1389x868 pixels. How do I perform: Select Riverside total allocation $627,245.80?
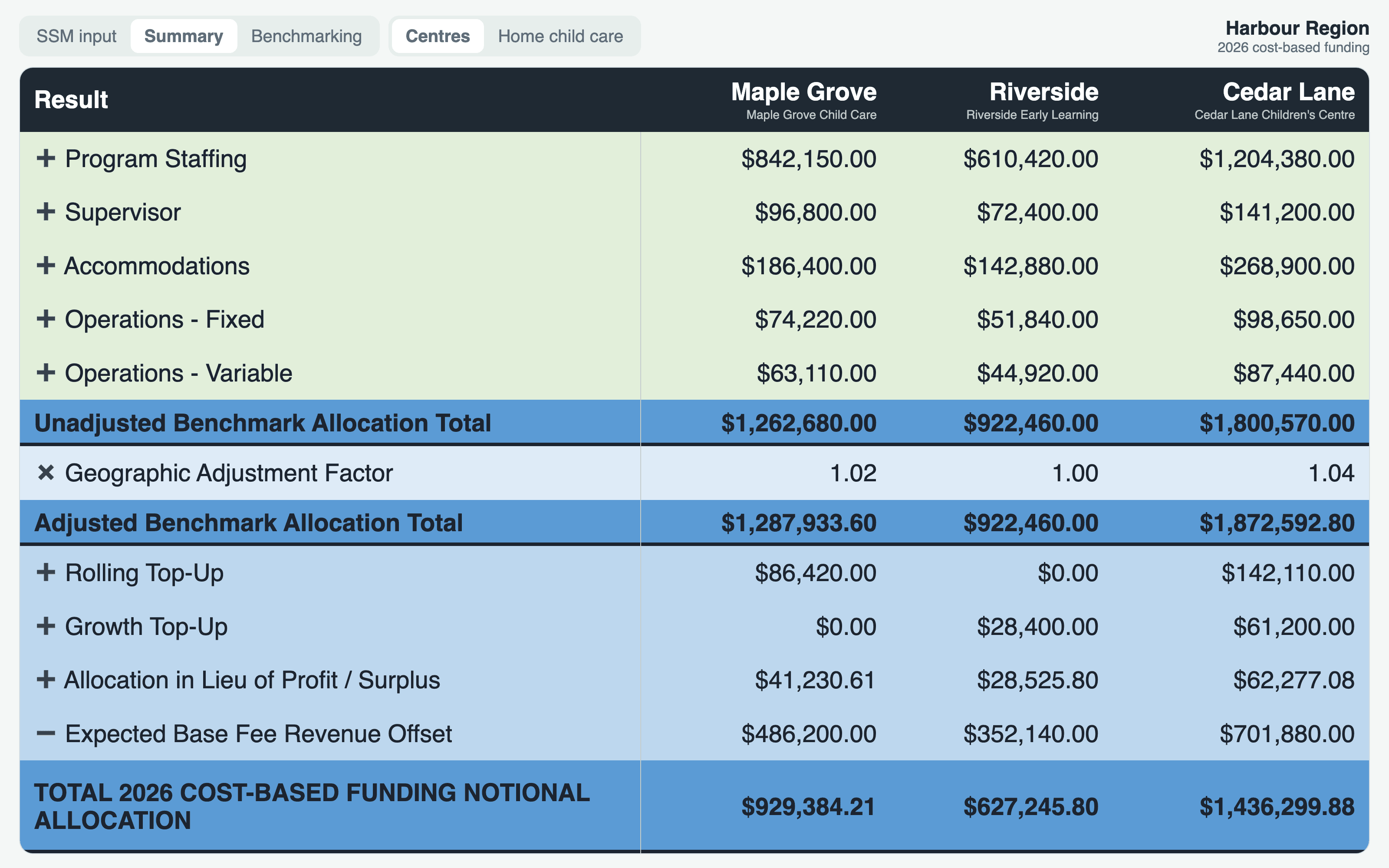tap(1031, 807)
